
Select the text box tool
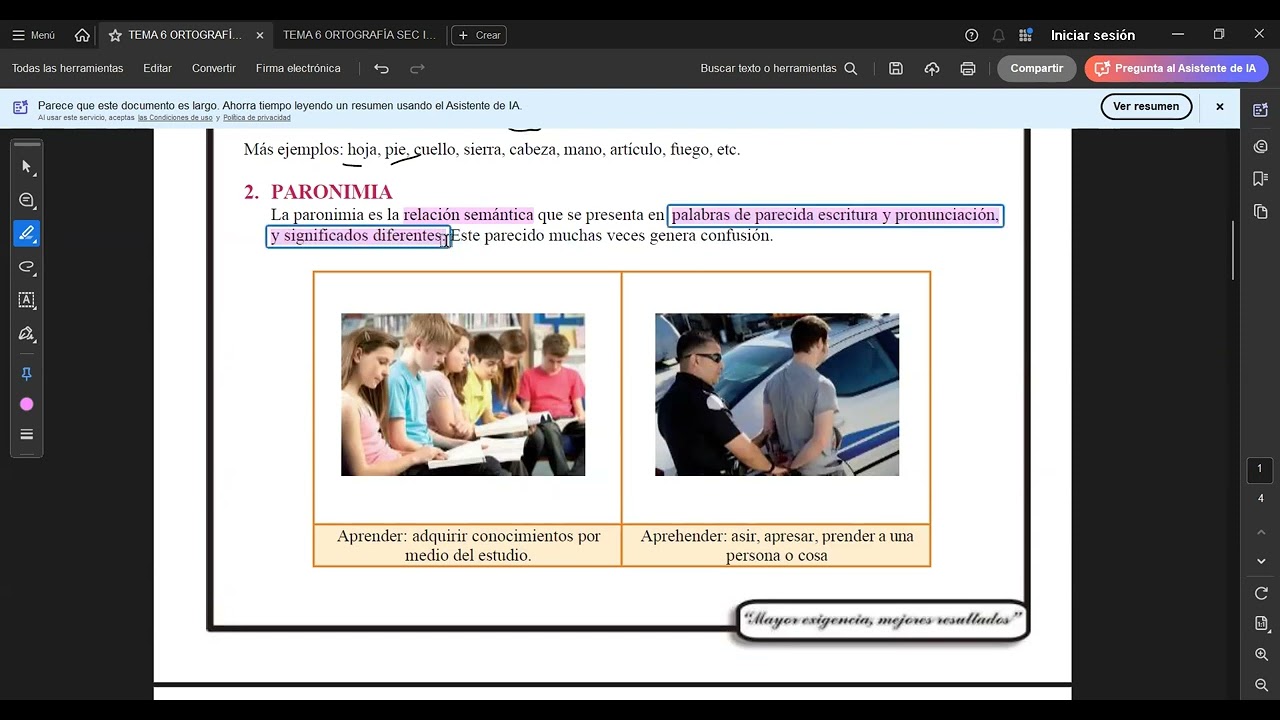coord(27,300)
